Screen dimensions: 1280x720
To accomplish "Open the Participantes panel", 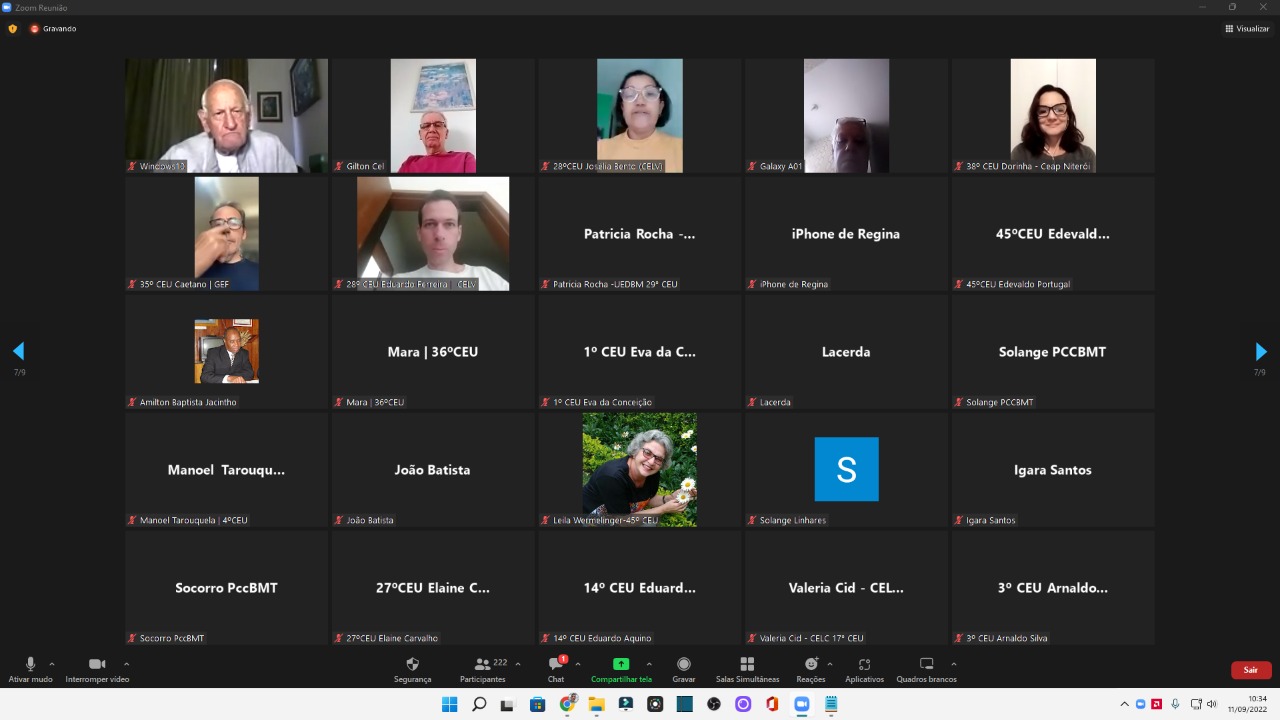I will [483, 669].
